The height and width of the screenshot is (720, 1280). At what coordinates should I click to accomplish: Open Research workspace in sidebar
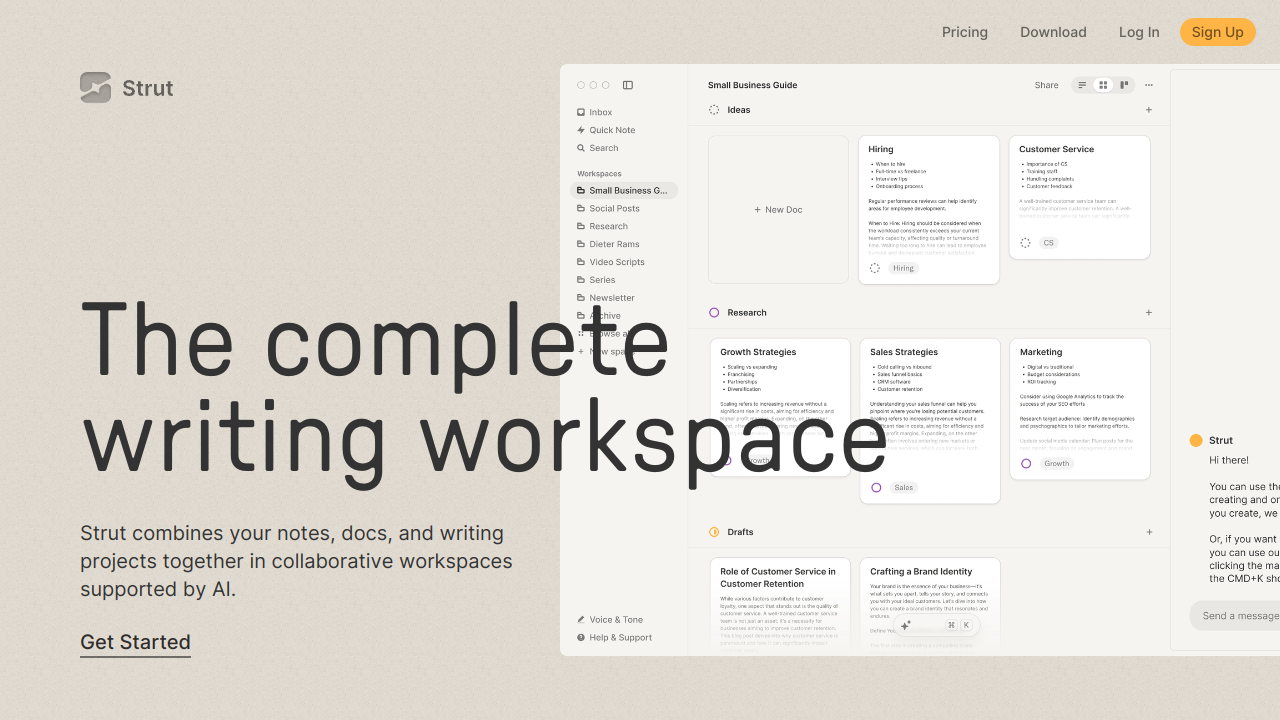[x=602, y=226]
